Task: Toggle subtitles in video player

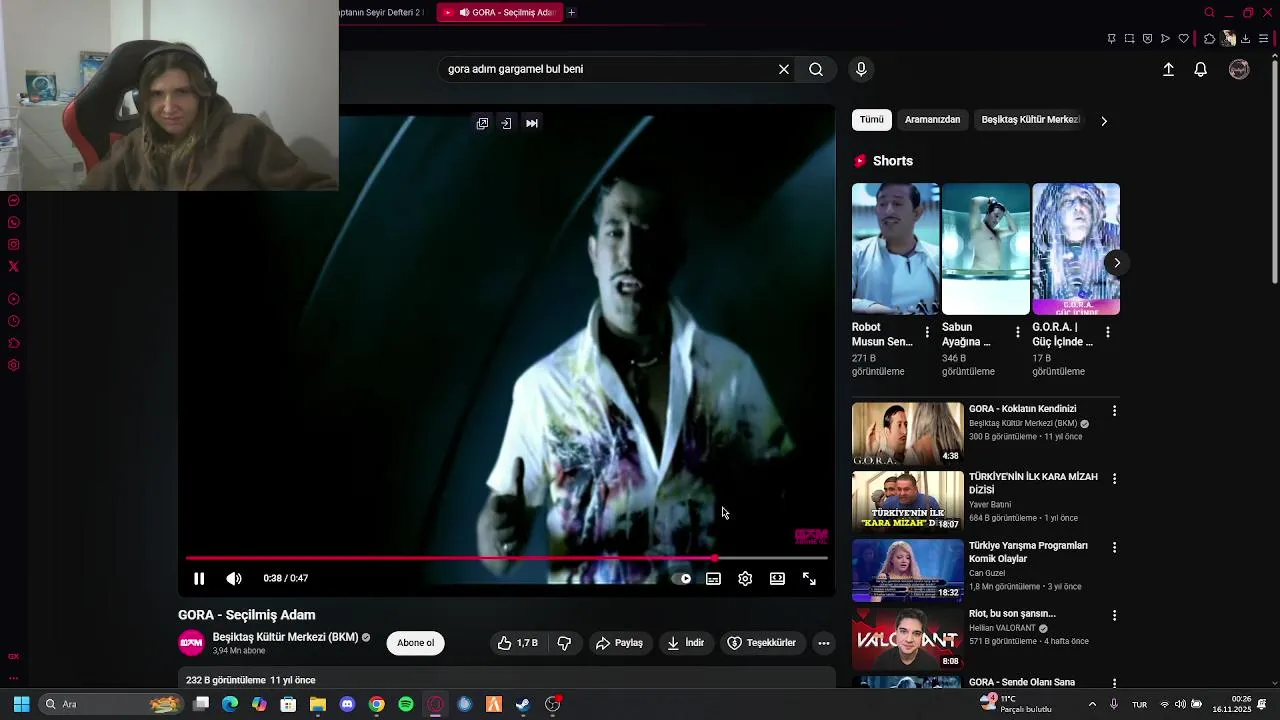Action: click(713, 578)
